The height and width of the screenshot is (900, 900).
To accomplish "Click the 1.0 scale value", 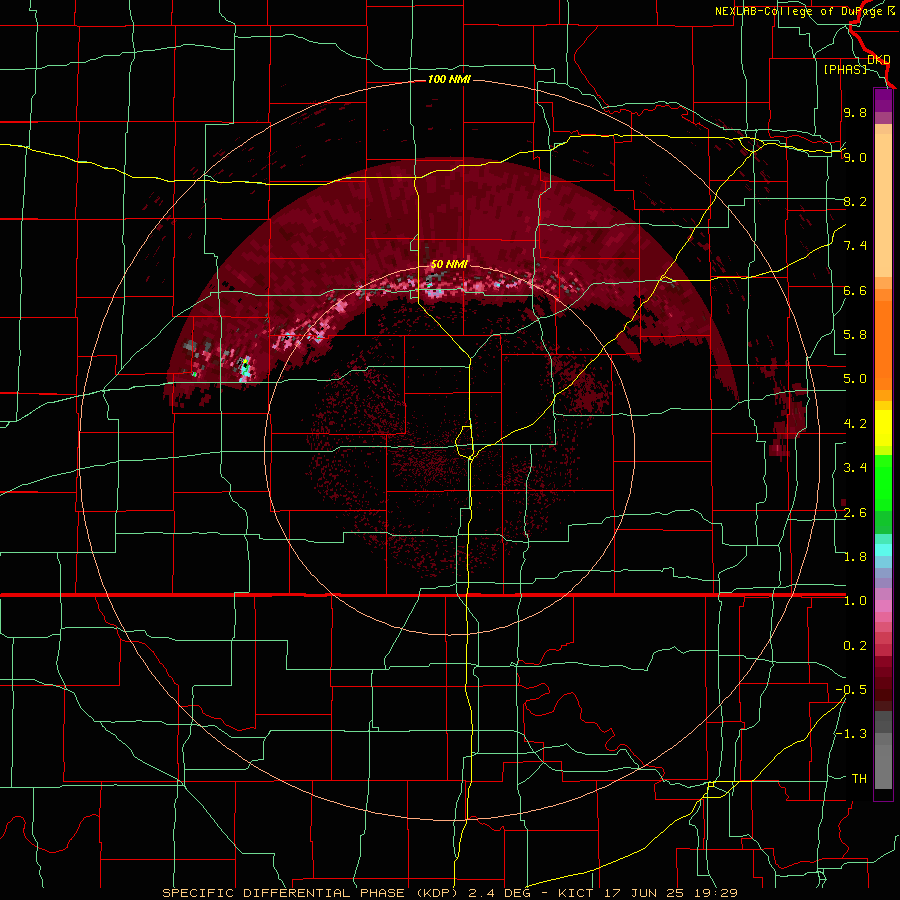I will (855, 601).
